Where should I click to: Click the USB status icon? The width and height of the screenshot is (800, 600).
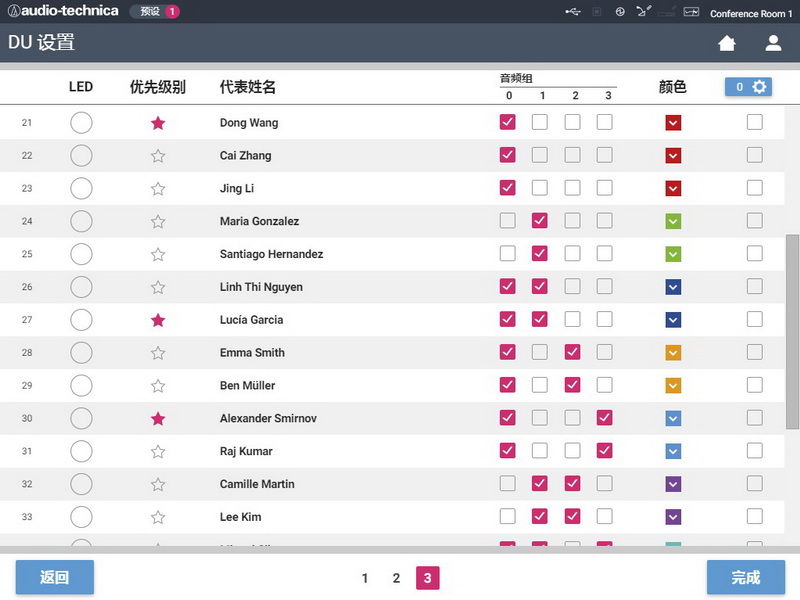coord(572,12)
